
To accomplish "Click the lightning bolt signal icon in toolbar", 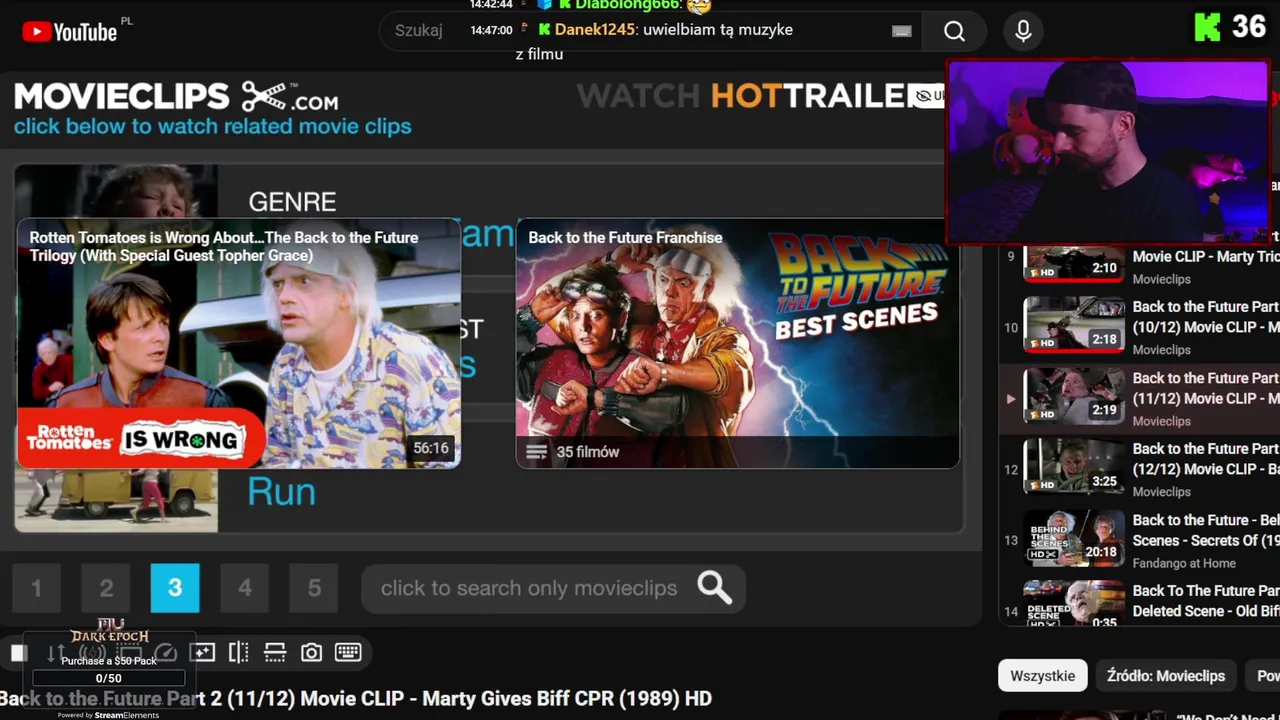I will click(92, 653).
